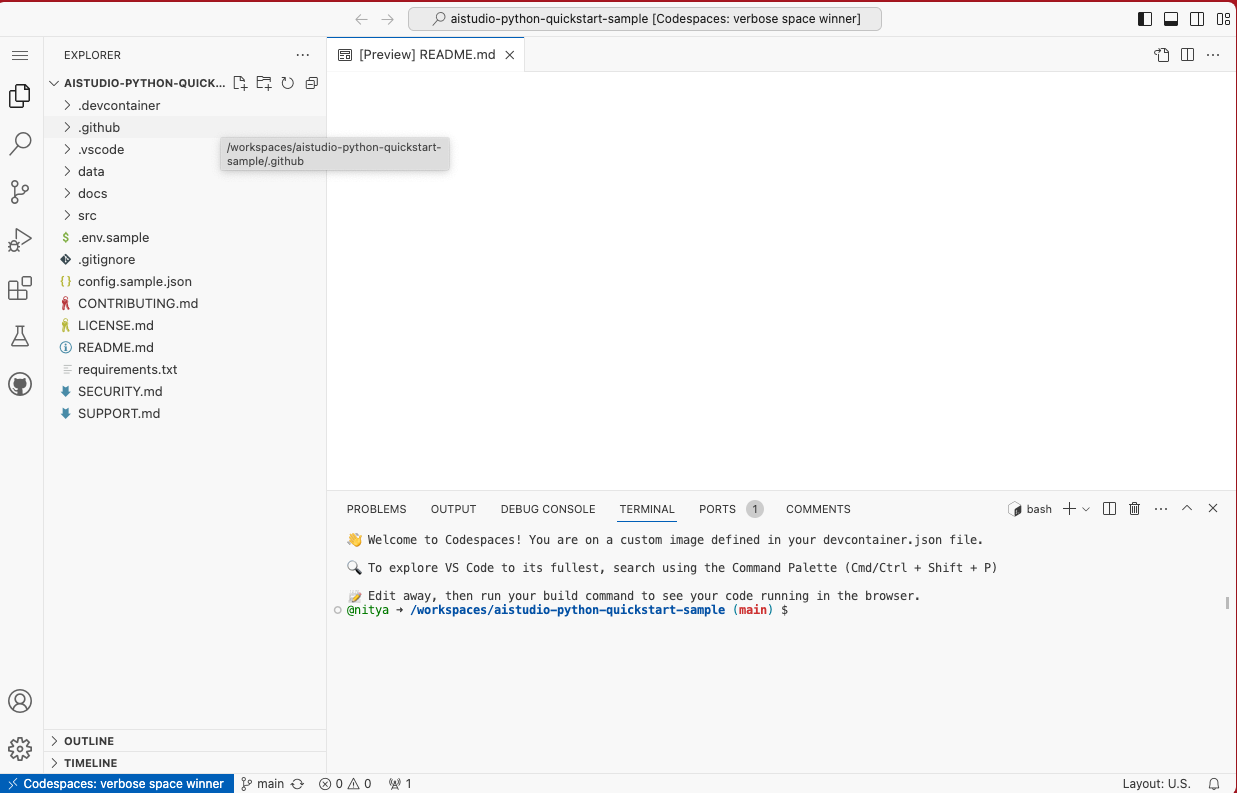Select the TERMINAL panel tab
Image resolution: width=1237 pixels, height=793 pixels.
(x=647, y=509)
